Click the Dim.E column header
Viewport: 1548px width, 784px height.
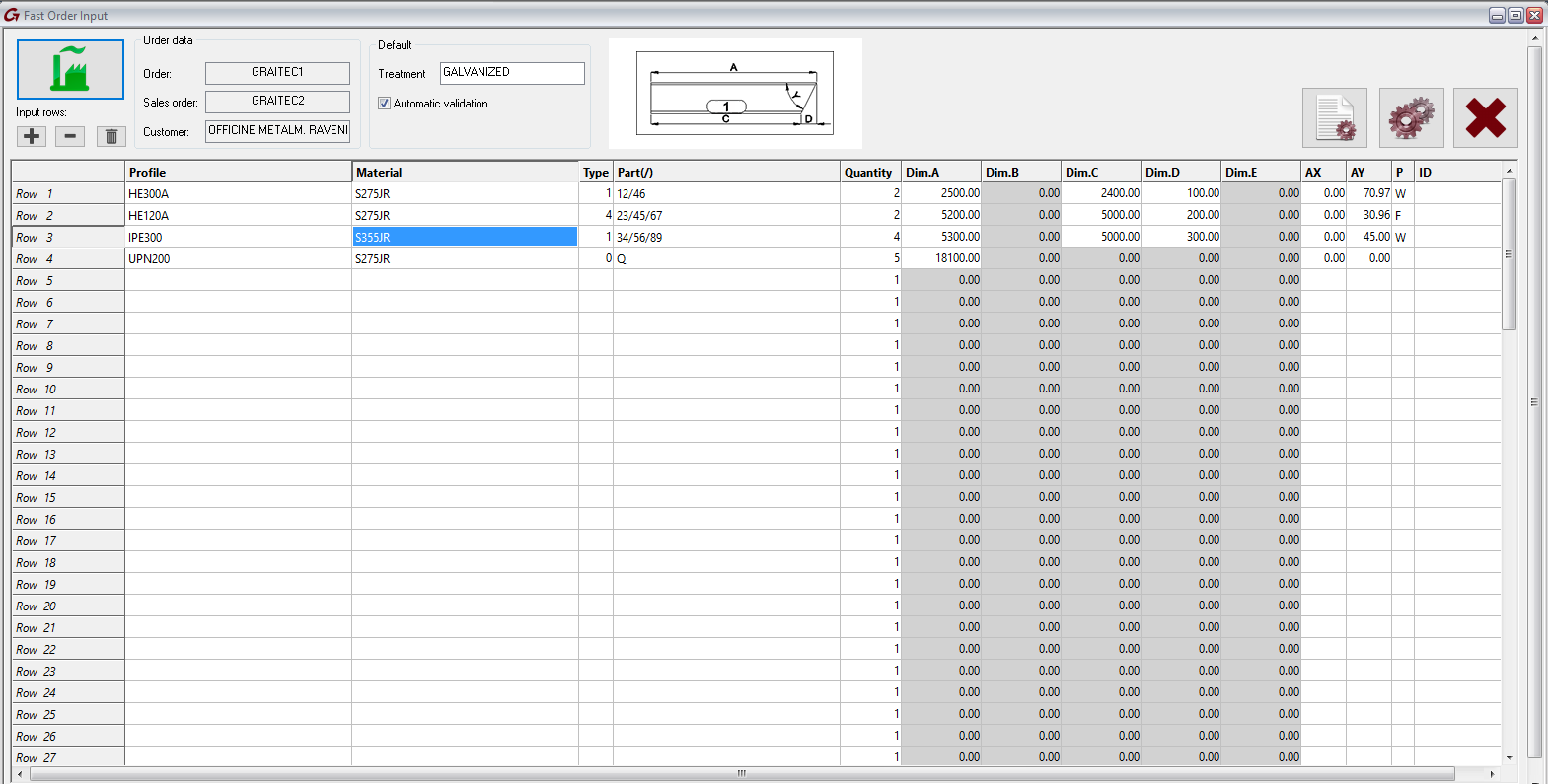click(1261, 172)
